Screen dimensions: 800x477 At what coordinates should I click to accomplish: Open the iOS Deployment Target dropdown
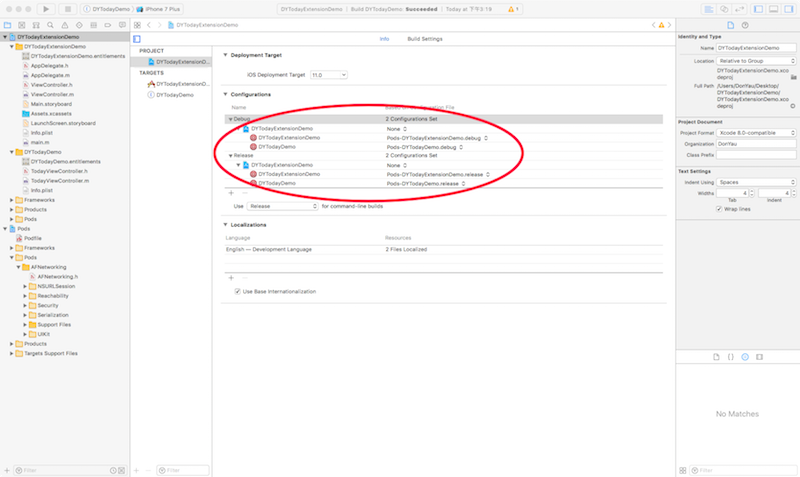[329, 75]
